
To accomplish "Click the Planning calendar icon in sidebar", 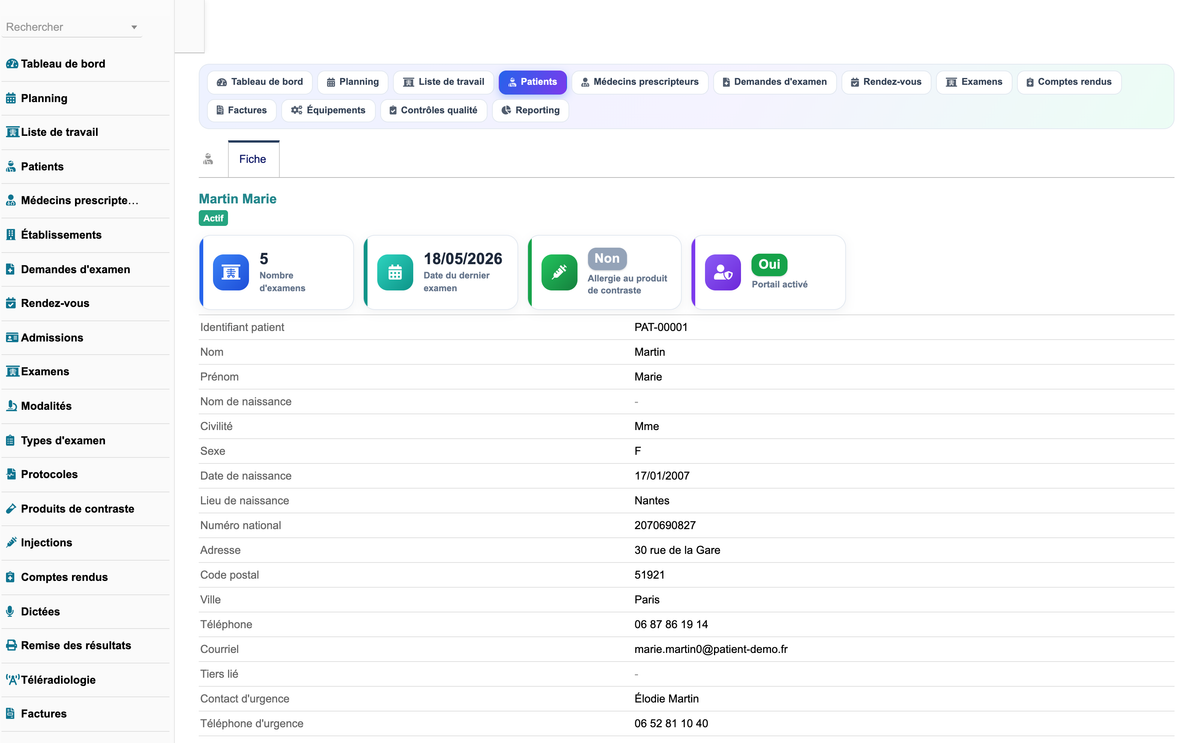I will (x=11, y=98).
